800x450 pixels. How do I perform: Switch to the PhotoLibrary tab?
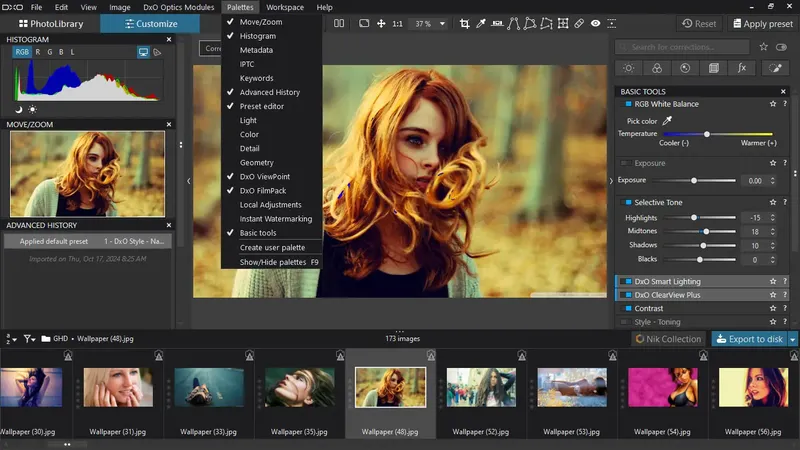(51, 23)
